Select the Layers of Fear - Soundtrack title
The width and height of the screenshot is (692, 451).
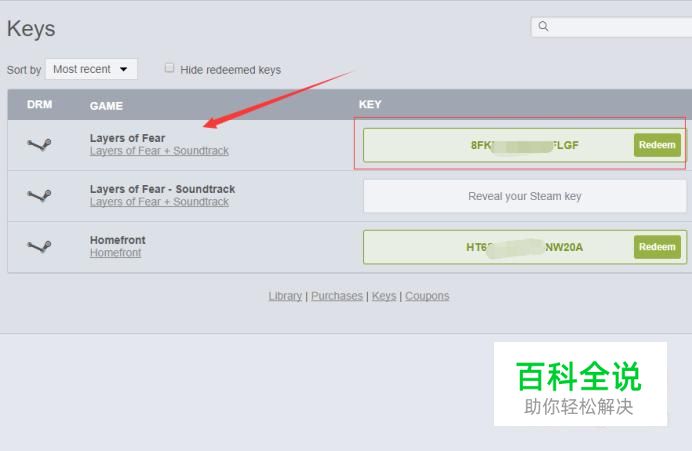tap(162, 189)
